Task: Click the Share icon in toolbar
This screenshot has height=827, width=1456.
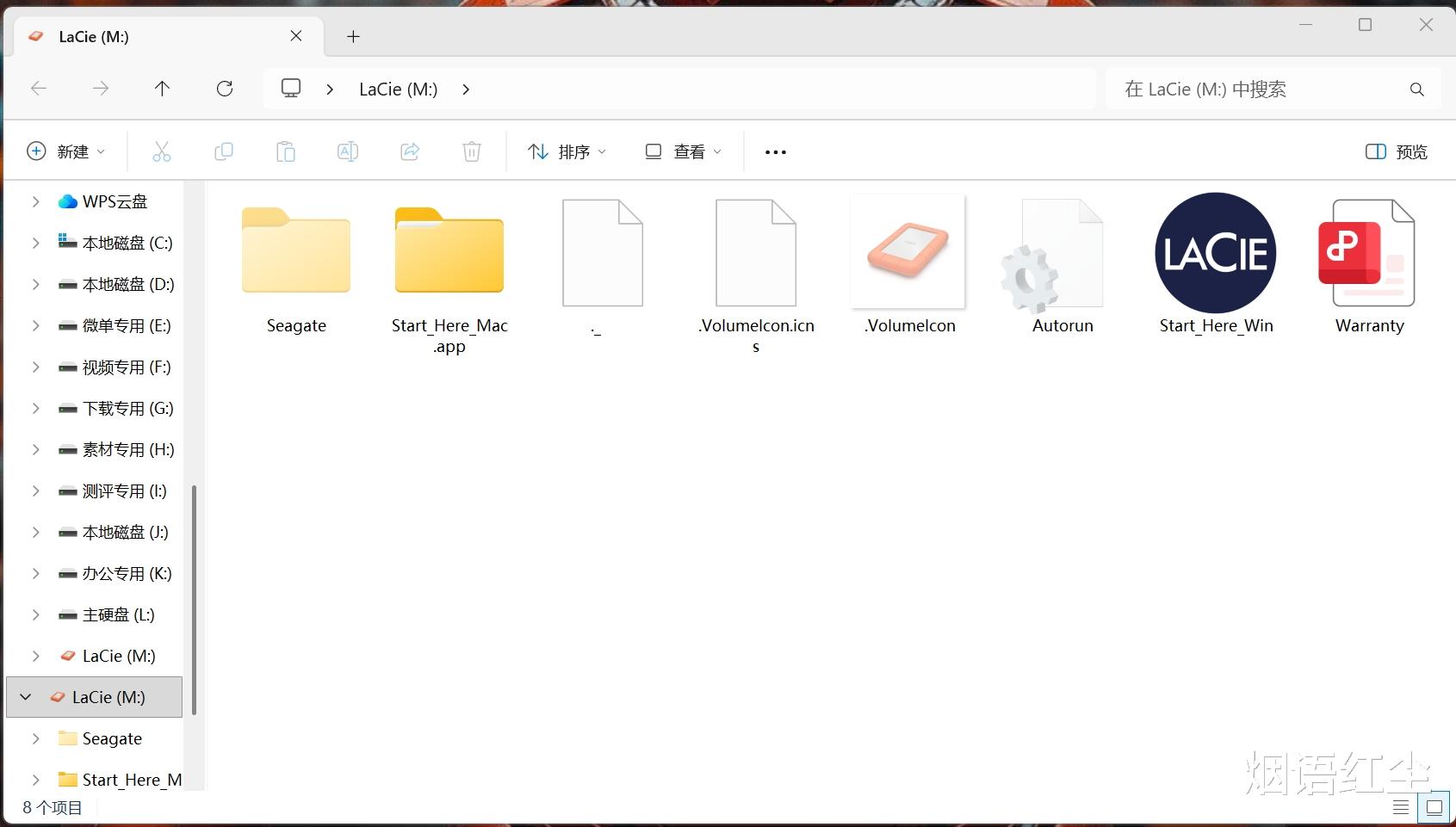Action: (x=410, y=151)
